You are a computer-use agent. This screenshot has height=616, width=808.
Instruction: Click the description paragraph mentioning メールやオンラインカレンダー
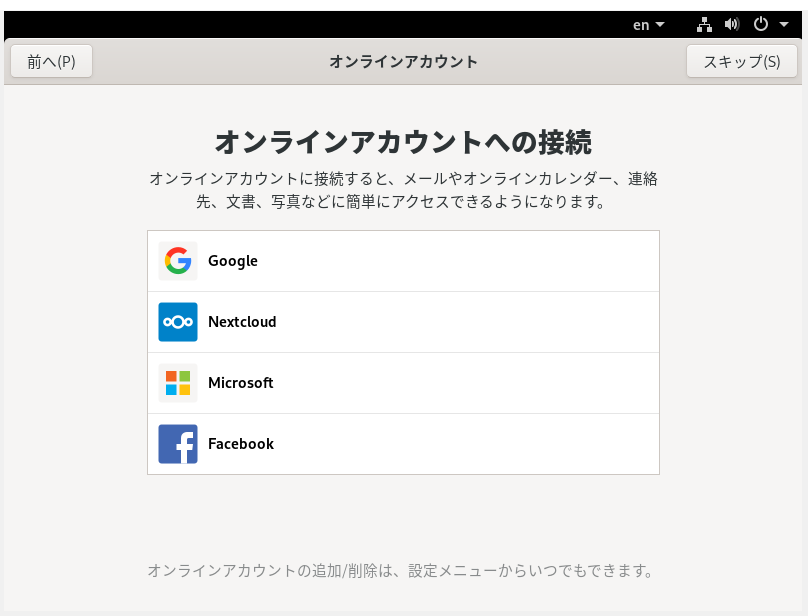pyautogui.click(x=403, y=190)
